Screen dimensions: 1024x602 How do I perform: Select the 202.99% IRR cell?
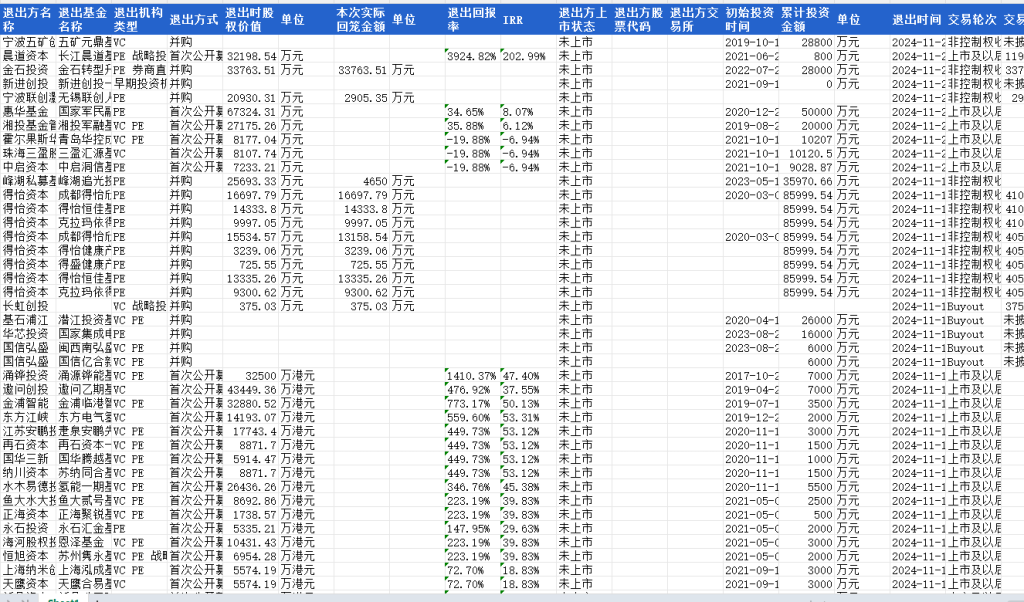526,57
